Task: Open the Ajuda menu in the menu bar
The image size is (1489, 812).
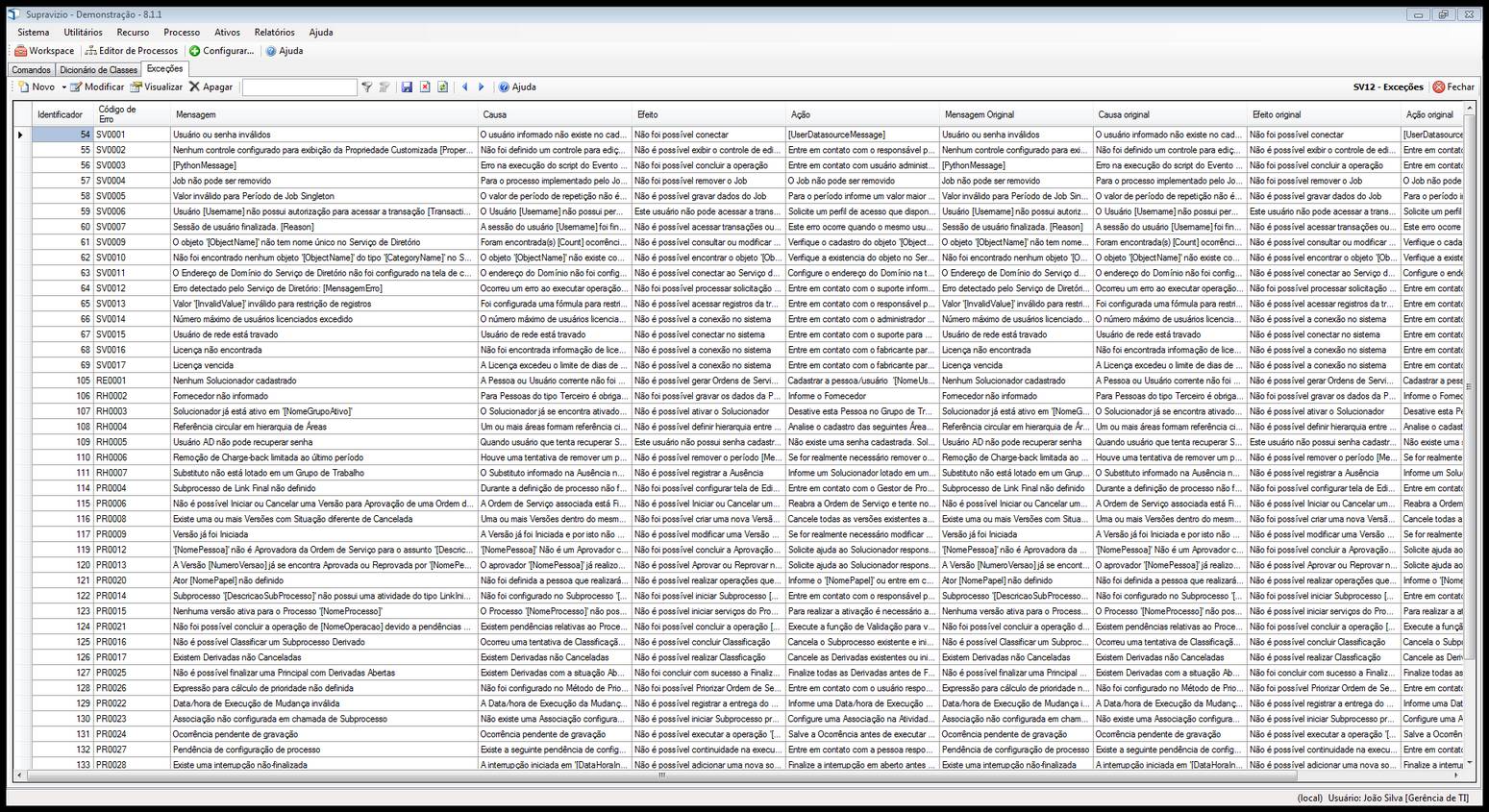Action: coord(321,32)
